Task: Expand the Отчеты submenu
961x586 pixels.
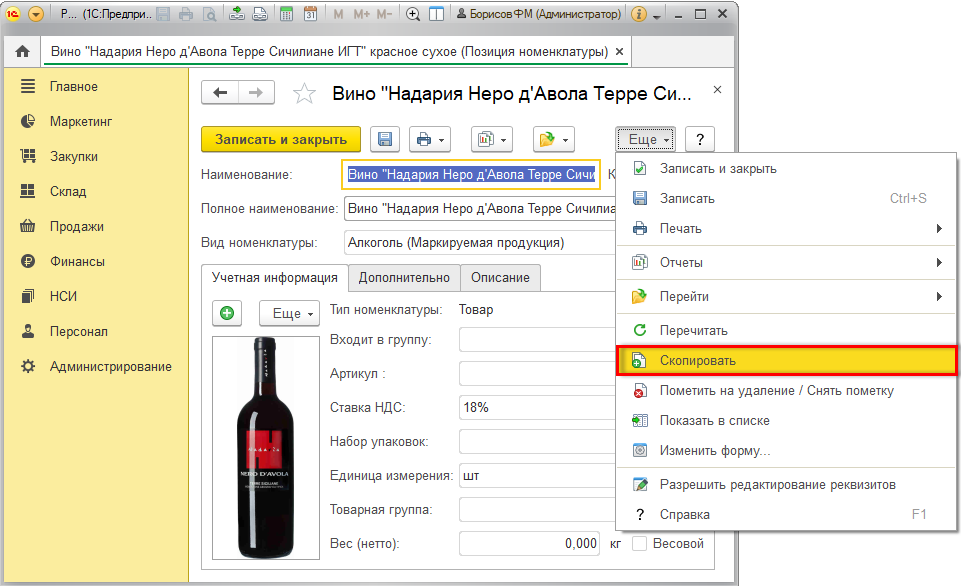Action: (786, 262)
